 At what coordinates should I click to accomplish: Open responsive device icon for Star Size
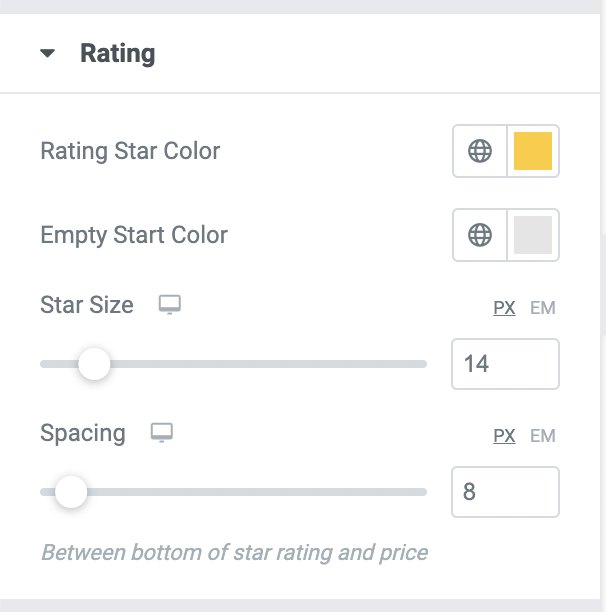[170, 304]
